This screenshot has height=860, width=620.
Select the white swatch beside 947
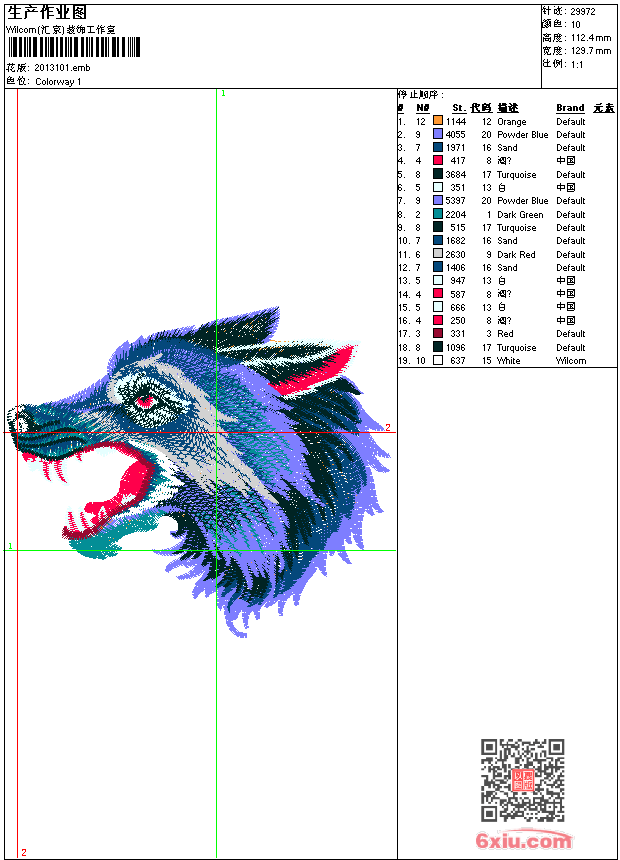click(438, 280)
